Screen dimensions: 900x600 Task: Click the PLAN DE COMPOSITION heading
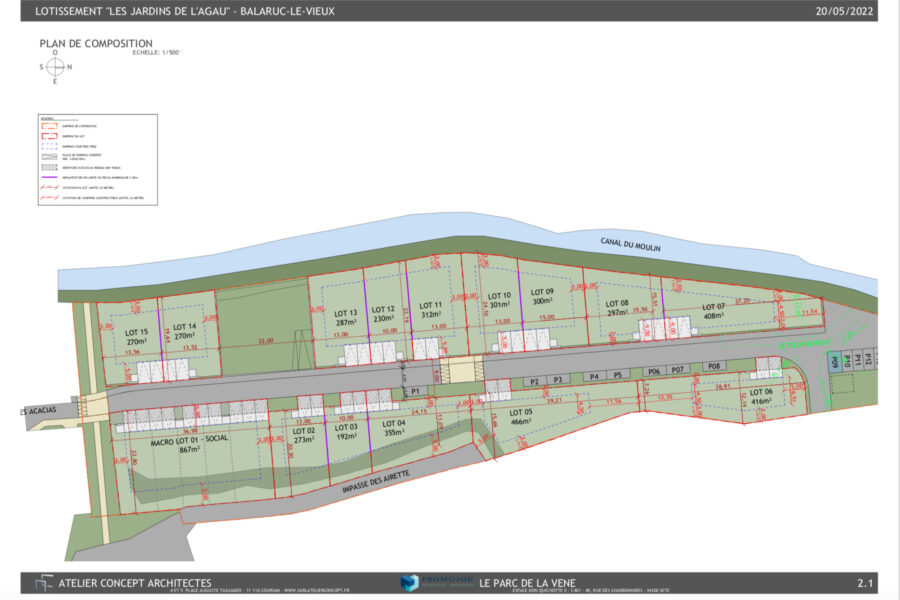point(96,43)
